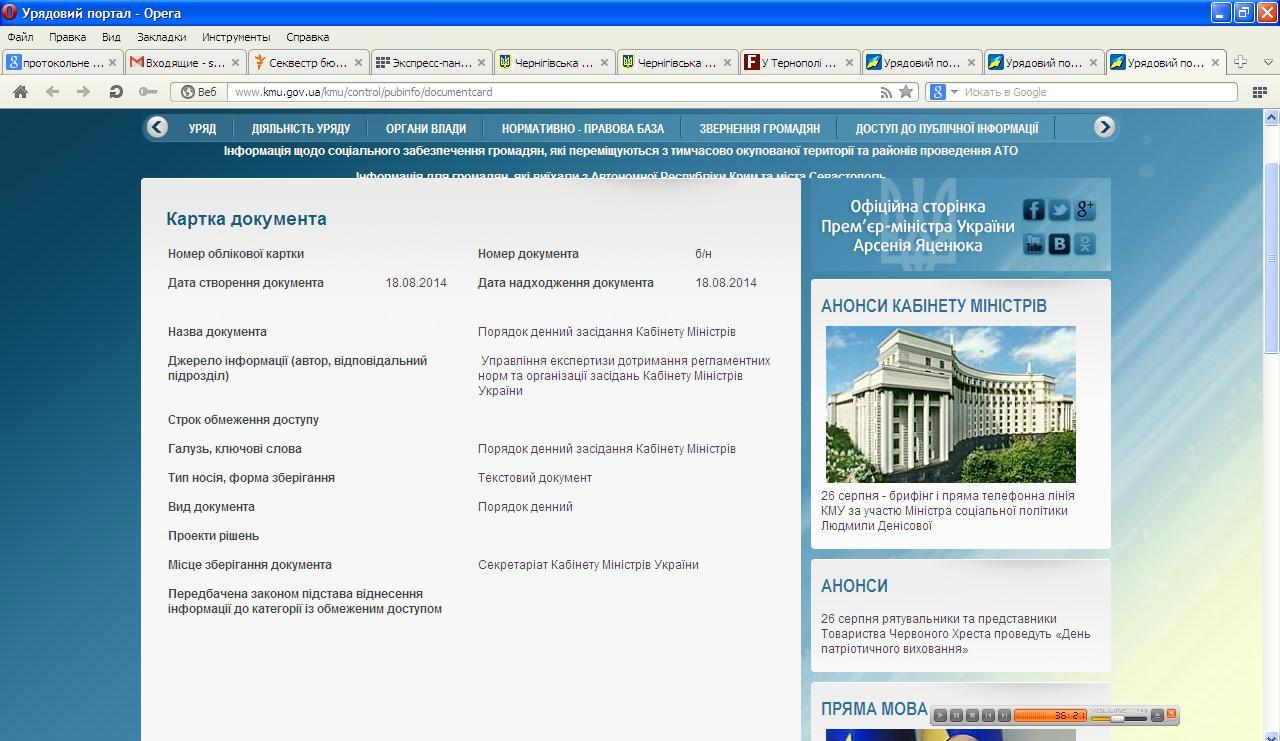Go to browser home page icon
This screenshot has width=1280, height=741.
20,92
